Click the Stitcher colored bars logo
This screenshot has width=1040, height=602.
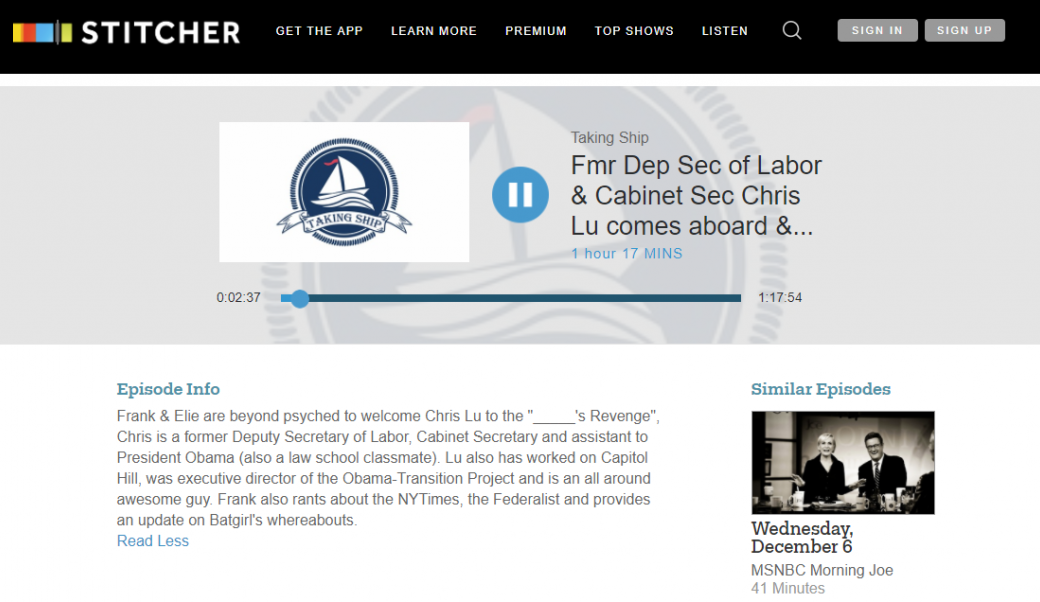[x=42, y=32]
